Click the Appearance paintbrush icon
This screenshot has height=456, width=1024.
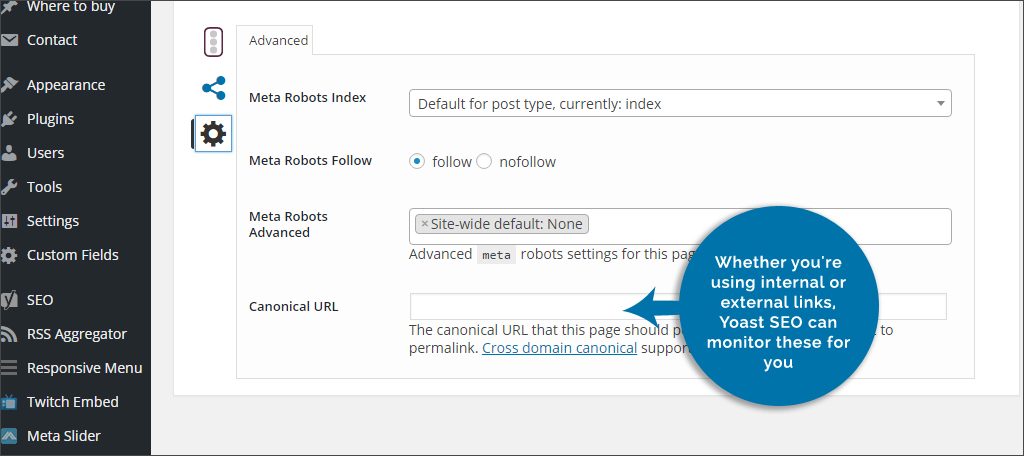(10, 85)
